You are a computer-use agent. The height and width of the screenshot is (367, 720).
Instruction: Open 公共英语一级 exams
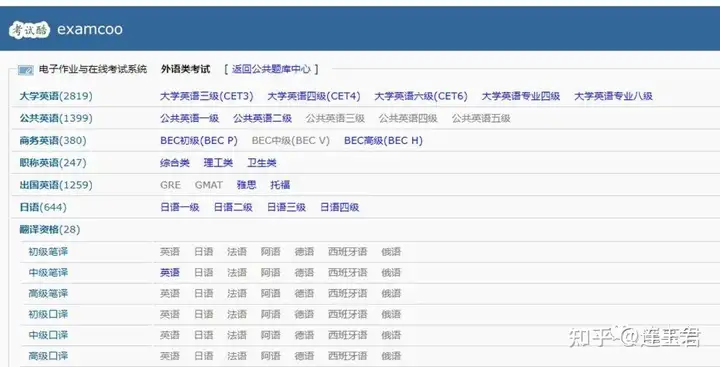coord(190,118)
